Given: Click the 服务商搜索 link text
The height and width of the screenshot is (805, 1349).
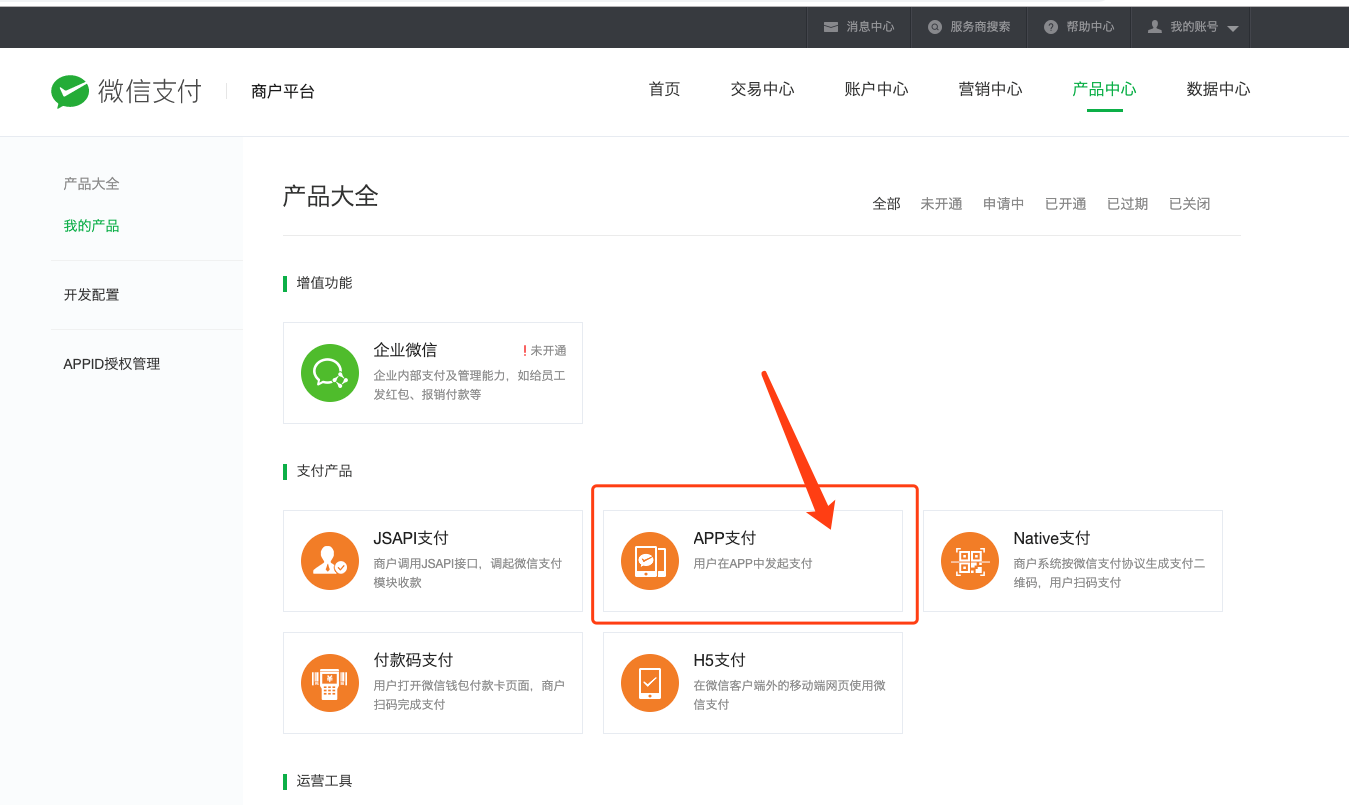Looking at the screenshot, I should [x=980, y=27].
